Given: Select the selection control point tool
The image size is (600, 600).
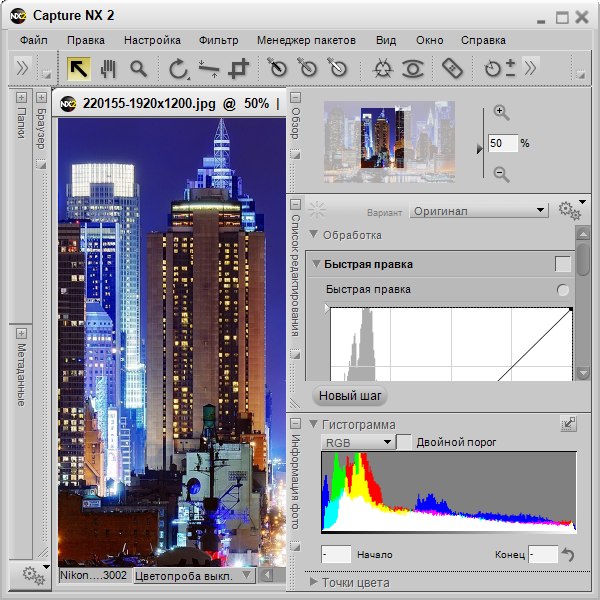Looking at the screenshot, I should point(492,69).
